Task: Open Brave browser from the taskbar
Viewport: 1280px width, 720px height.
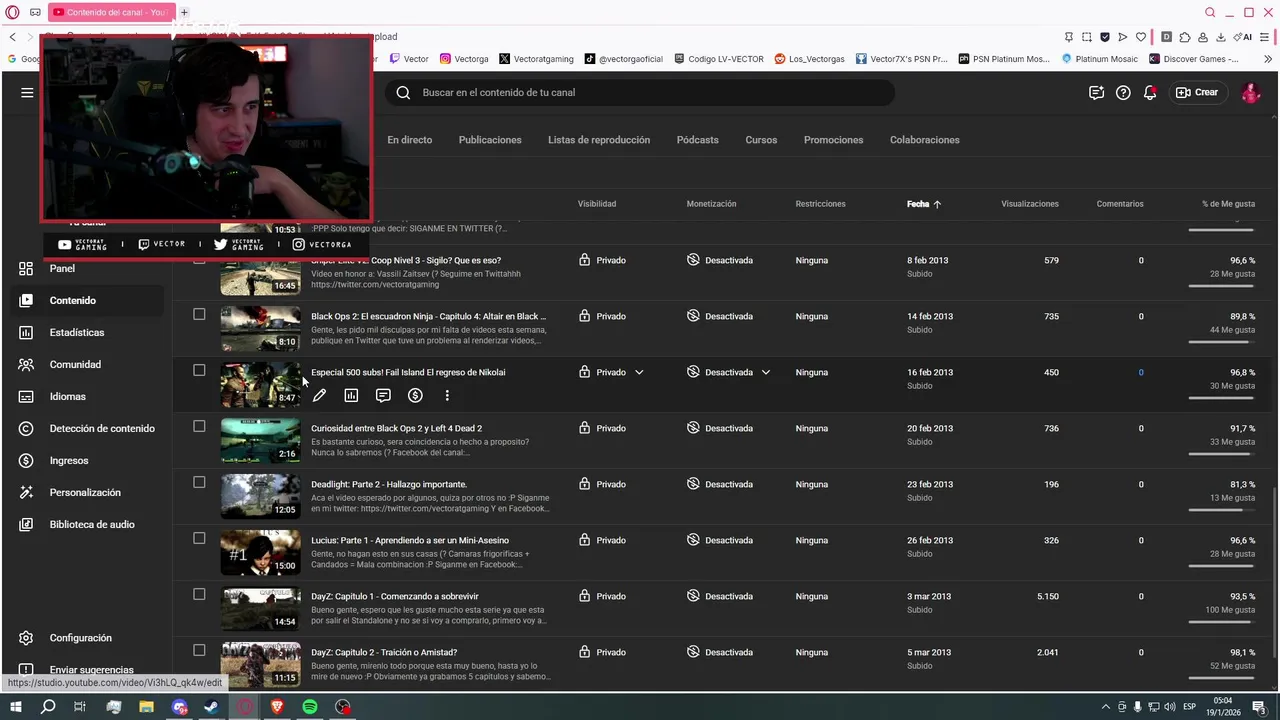Action: coord(277,707)
